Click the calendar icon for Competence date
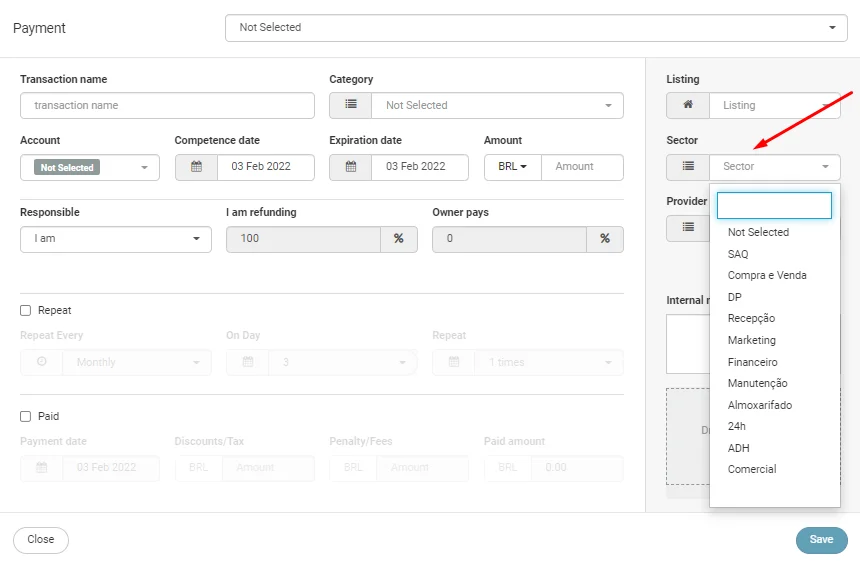This screenshot has height=567, width=860. click(x=196, y=167)
